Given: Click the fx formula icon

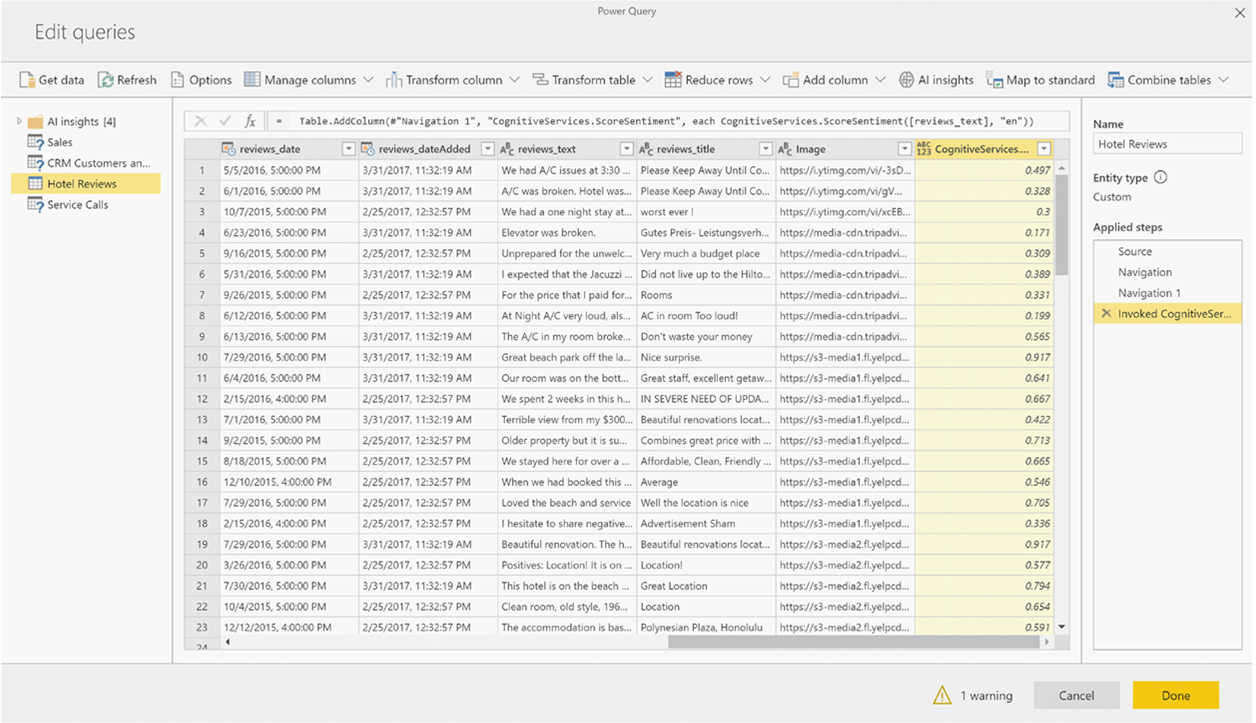Looking at the screenshot, I should click(x=250, y=121).
